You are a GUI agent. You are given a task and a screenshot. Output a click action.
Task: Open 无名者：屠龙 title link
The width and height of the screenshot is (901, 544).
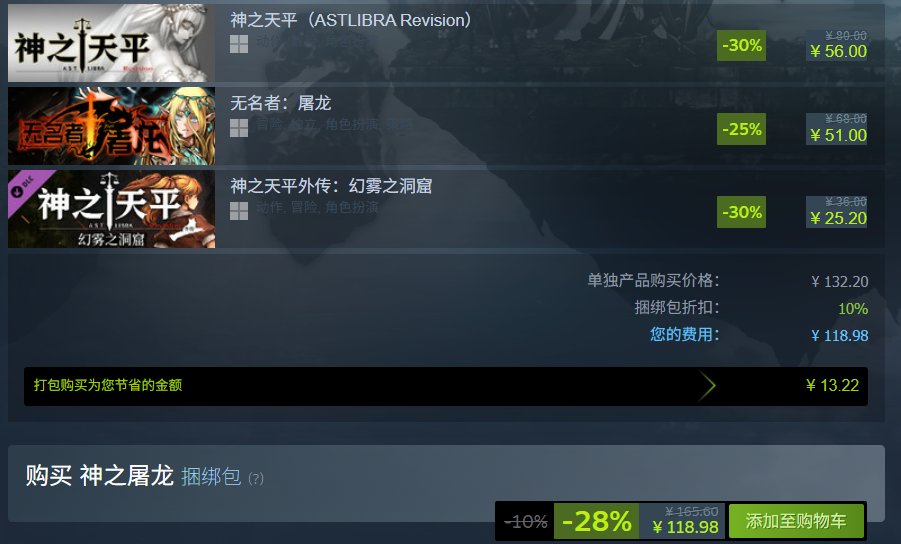click(280, 103)
